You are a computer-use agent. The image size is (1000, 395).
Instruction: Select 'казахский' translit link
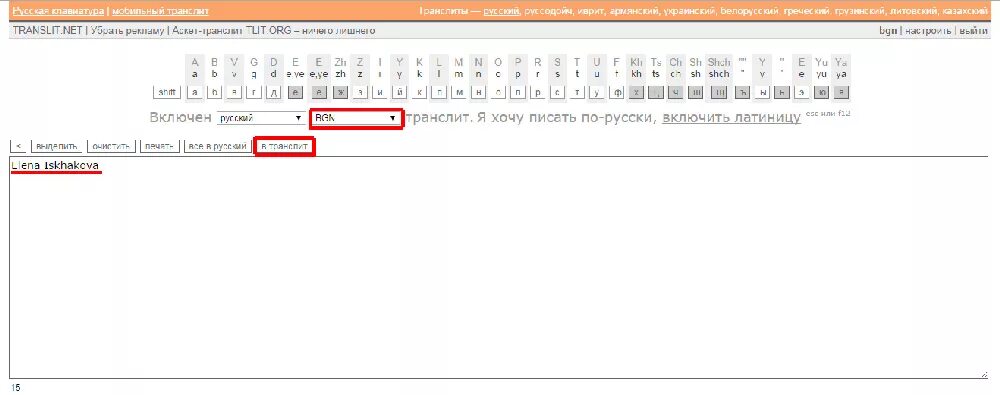[x=964, y=11]
